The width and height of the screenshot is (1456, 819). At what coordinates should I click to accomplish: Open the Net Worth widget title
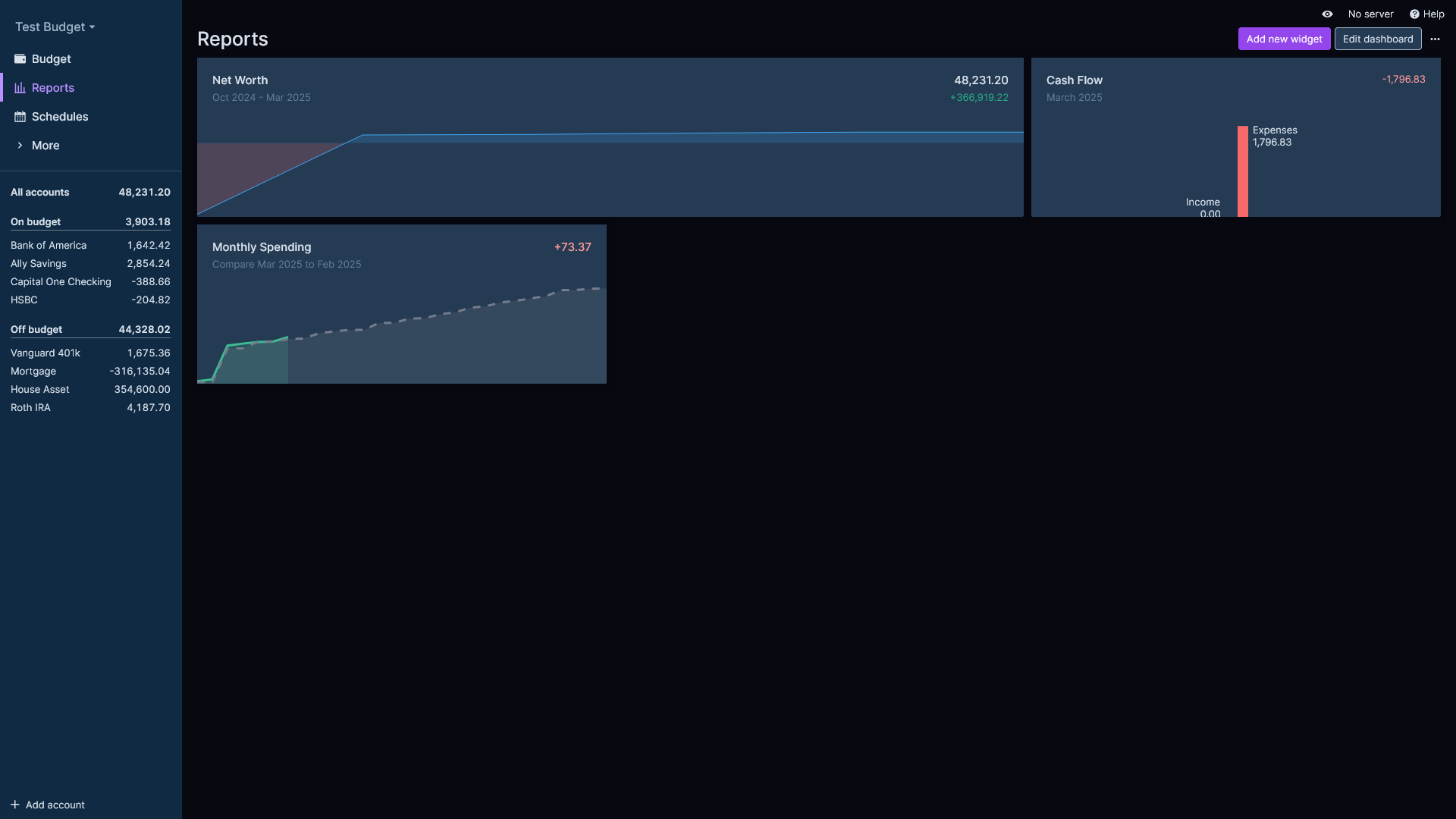click(240, 80)
